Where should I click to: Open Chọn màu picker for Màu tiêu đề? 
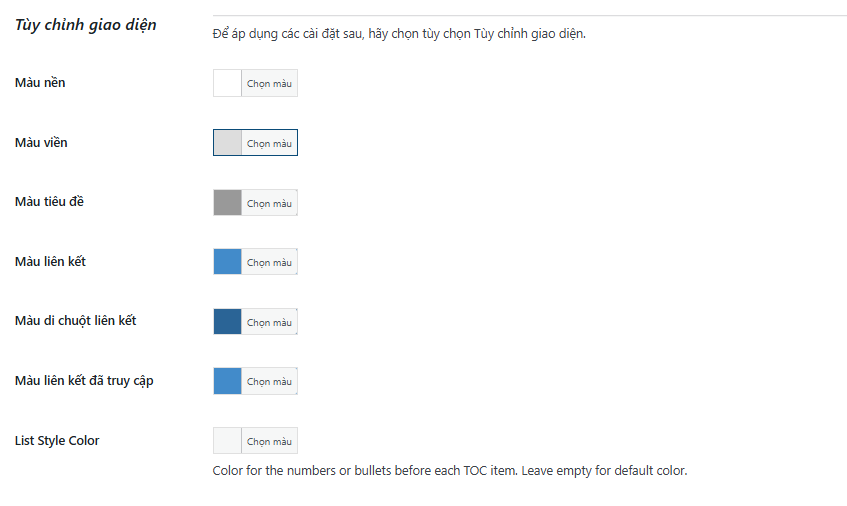tap(269, 203)
